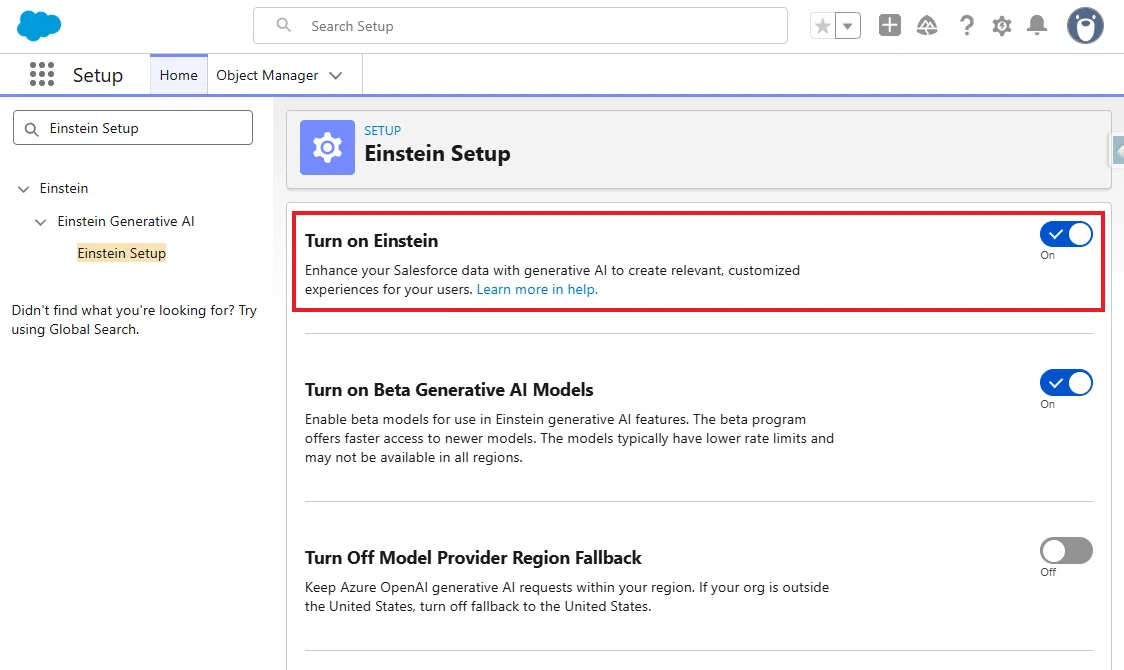Image resolution: width=1124 pixels, height=670 pixels.
Task: Enable Turn Off Model Provider Region Fallback
Action: click(1066, 551)
